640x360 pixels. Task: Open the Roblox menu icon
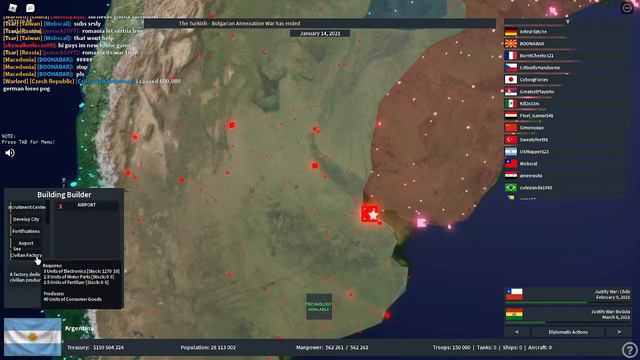pyautogui.click(x=13, y=7)
